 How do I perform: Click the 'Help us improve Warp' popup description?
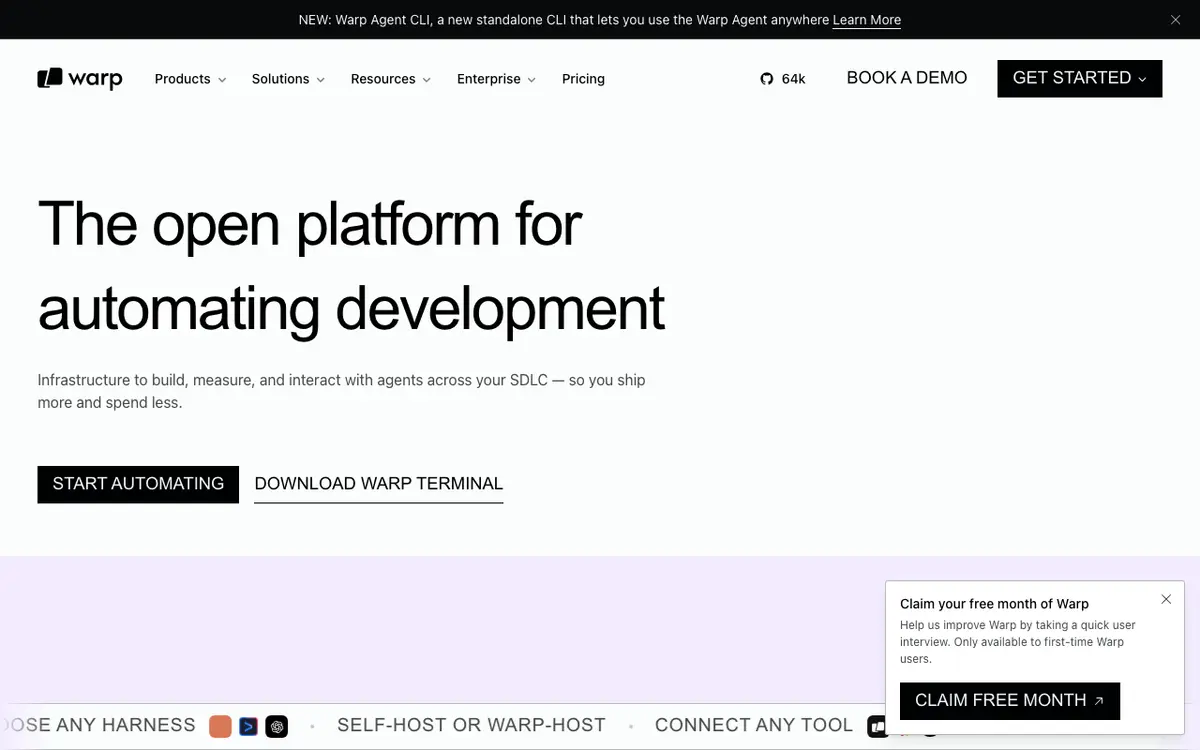point(1018,642)
